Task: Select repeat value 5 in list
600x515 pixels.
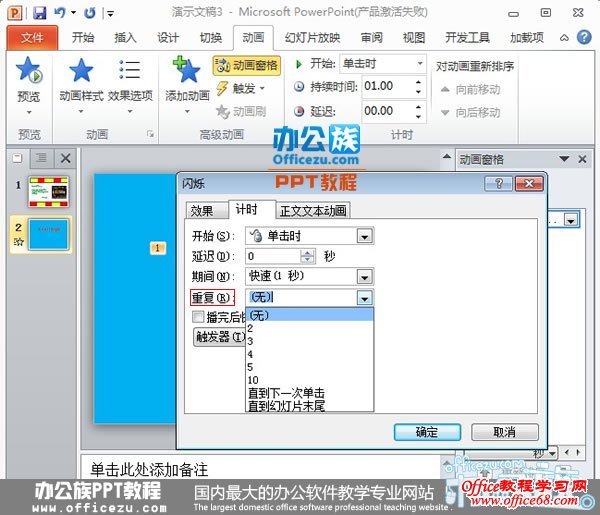Action: click(309, 367)
